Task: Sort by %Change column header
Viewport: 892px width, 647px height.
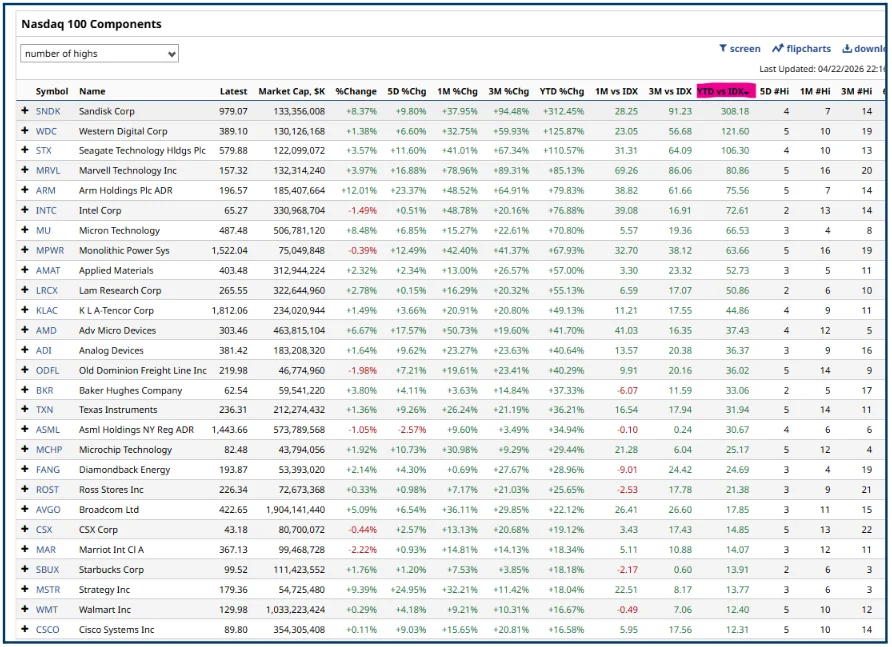Action: [356, 91]
